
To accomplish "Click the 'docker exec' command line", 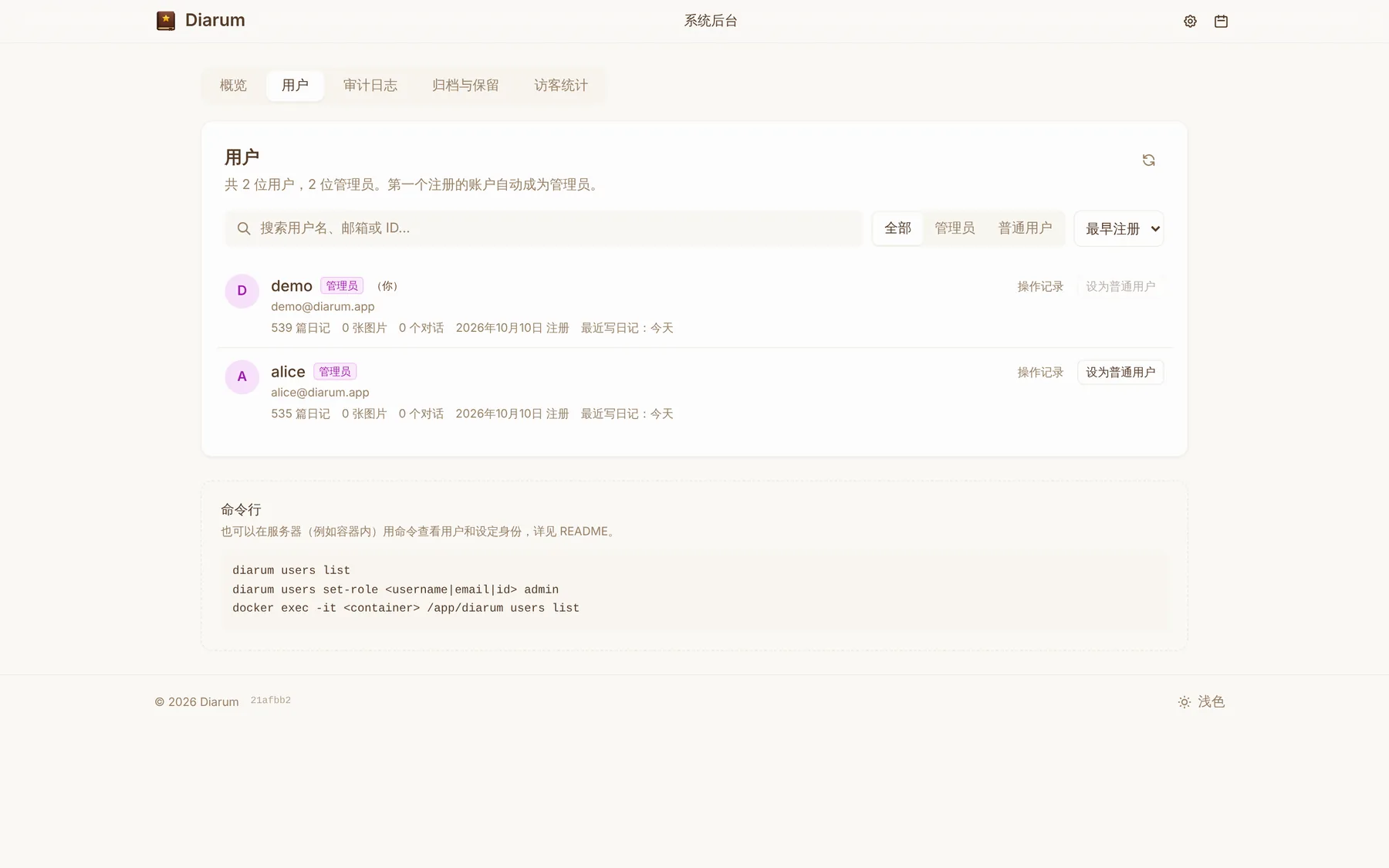I will coord(406,608).
